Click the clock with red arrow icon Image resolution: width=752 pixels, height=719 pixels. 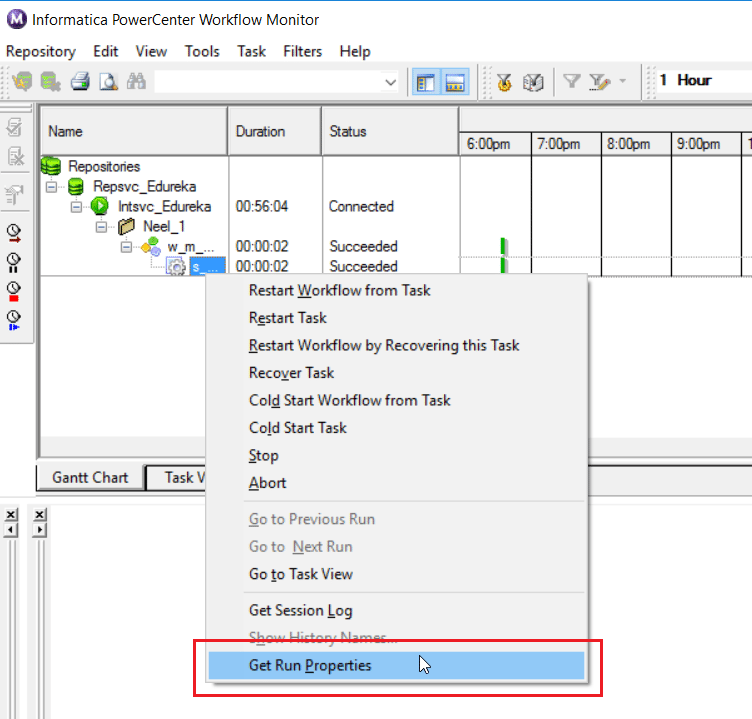point(14,233)
